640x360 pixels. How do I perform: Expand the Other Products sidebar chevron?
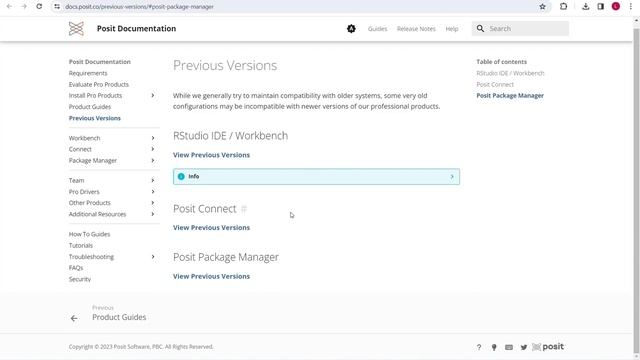pyautogui.click(x=153, y=202)
